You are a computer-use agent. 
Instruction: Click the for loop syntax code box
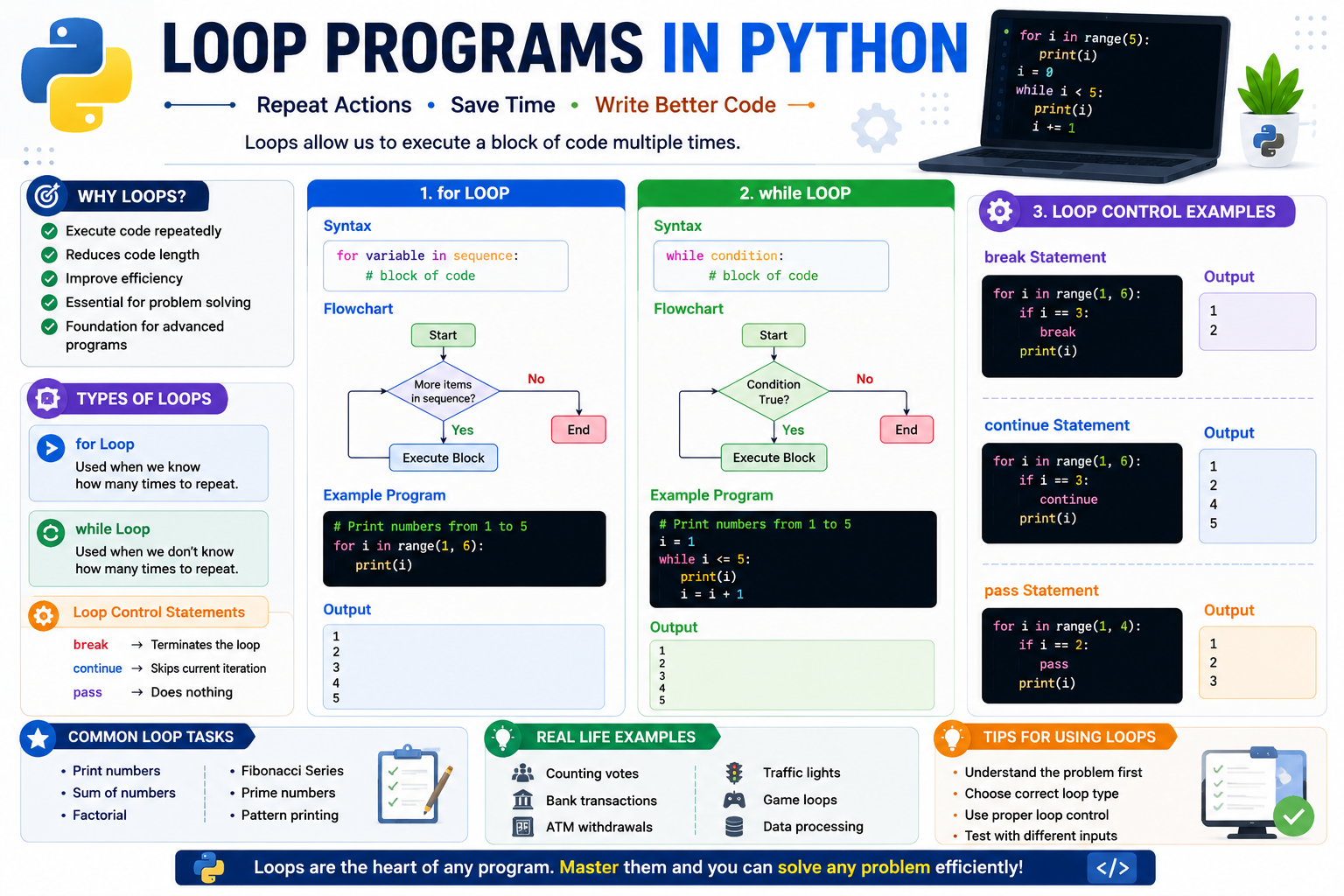point(446,266)
